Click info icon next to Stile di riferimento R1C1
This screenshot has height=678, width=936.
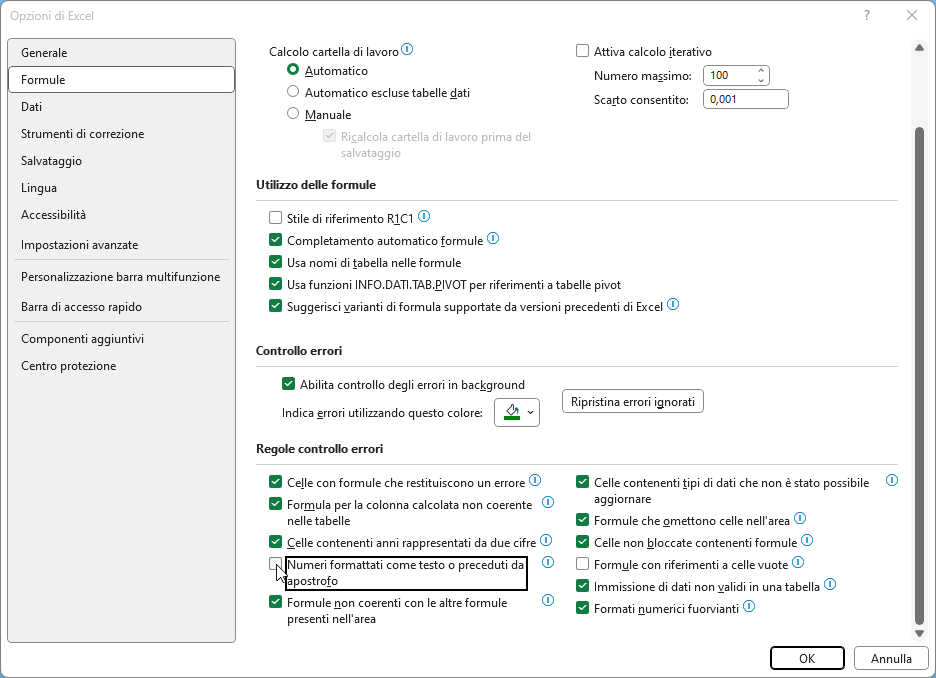[x=424, y=216]
